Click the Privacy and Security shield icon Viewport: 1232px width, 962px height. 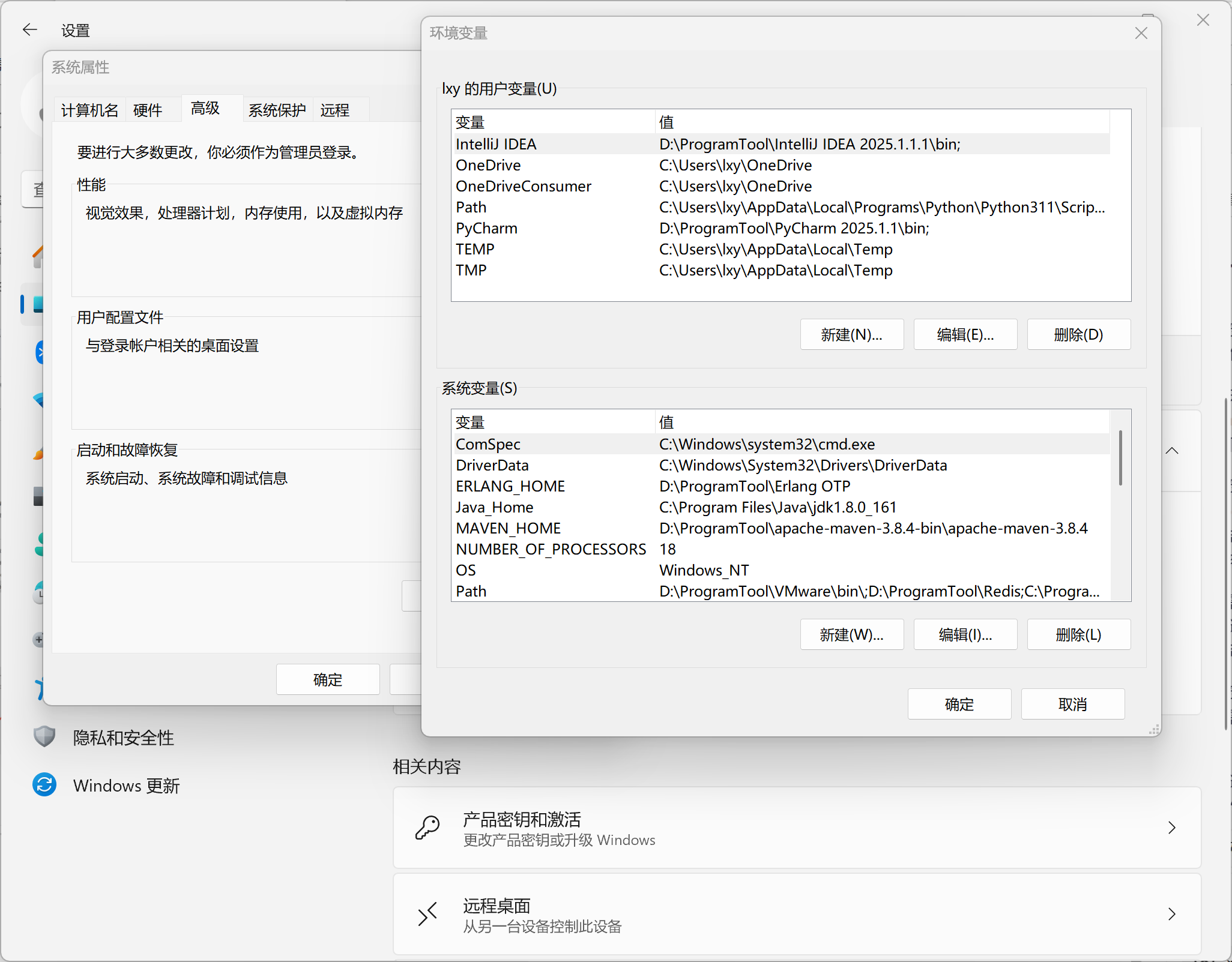(44, 736)
